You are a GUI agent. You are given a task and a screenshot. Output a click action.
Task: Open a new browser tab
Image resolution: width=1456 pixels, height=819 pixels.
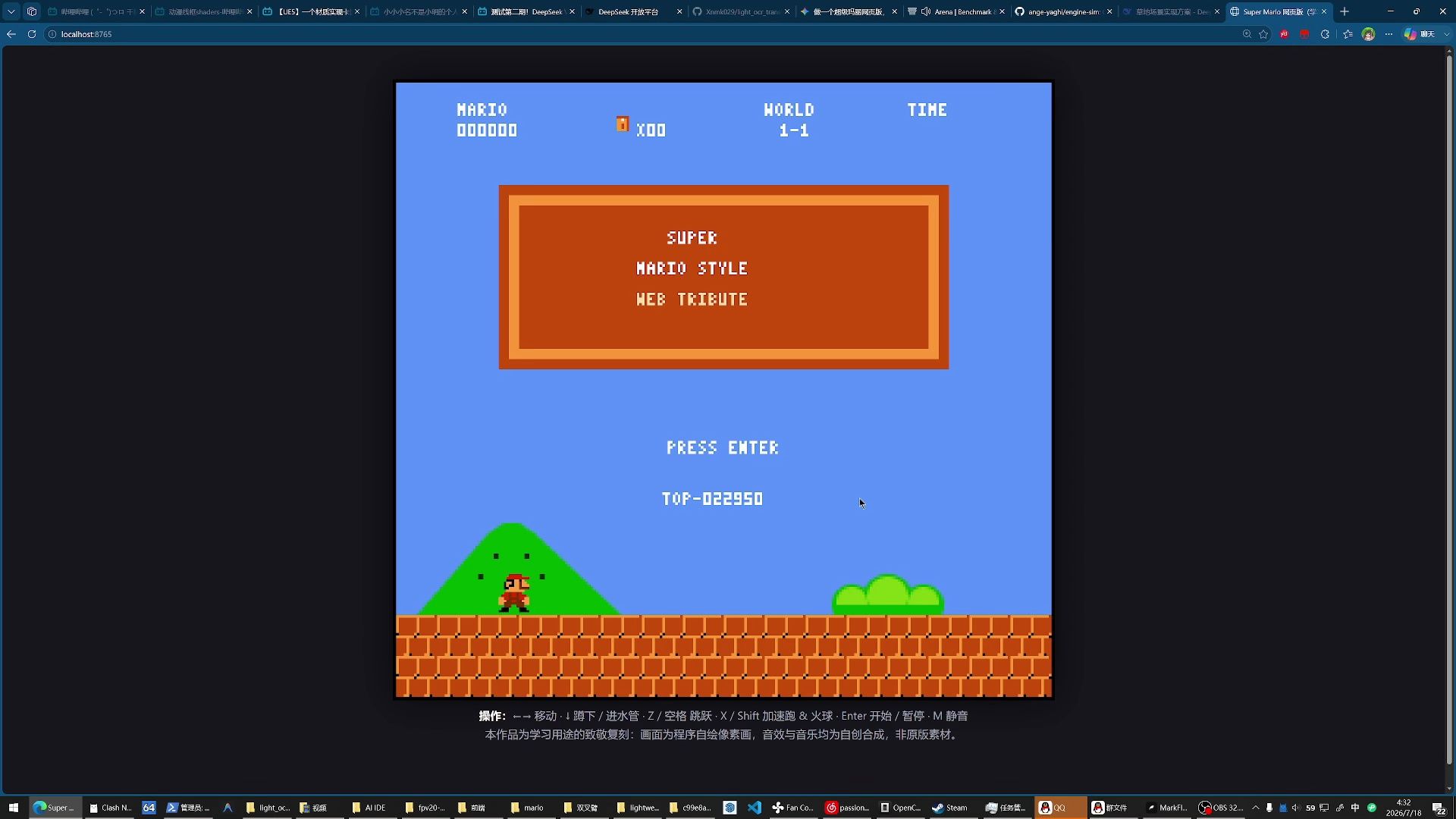coord(1345,11)
